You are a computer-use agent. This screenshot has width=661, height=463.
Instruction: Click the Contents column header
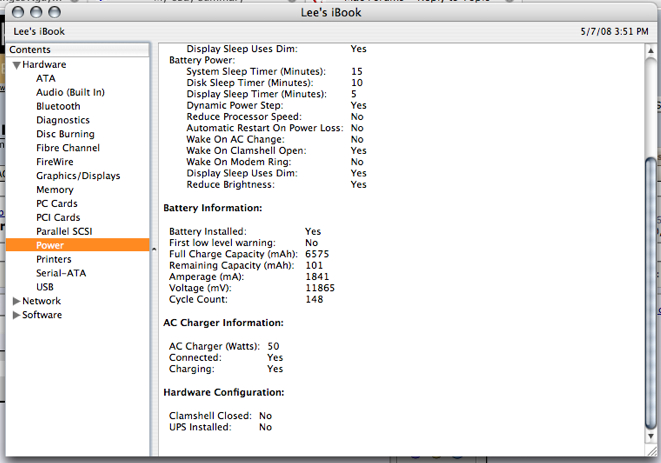click(78, 50)
